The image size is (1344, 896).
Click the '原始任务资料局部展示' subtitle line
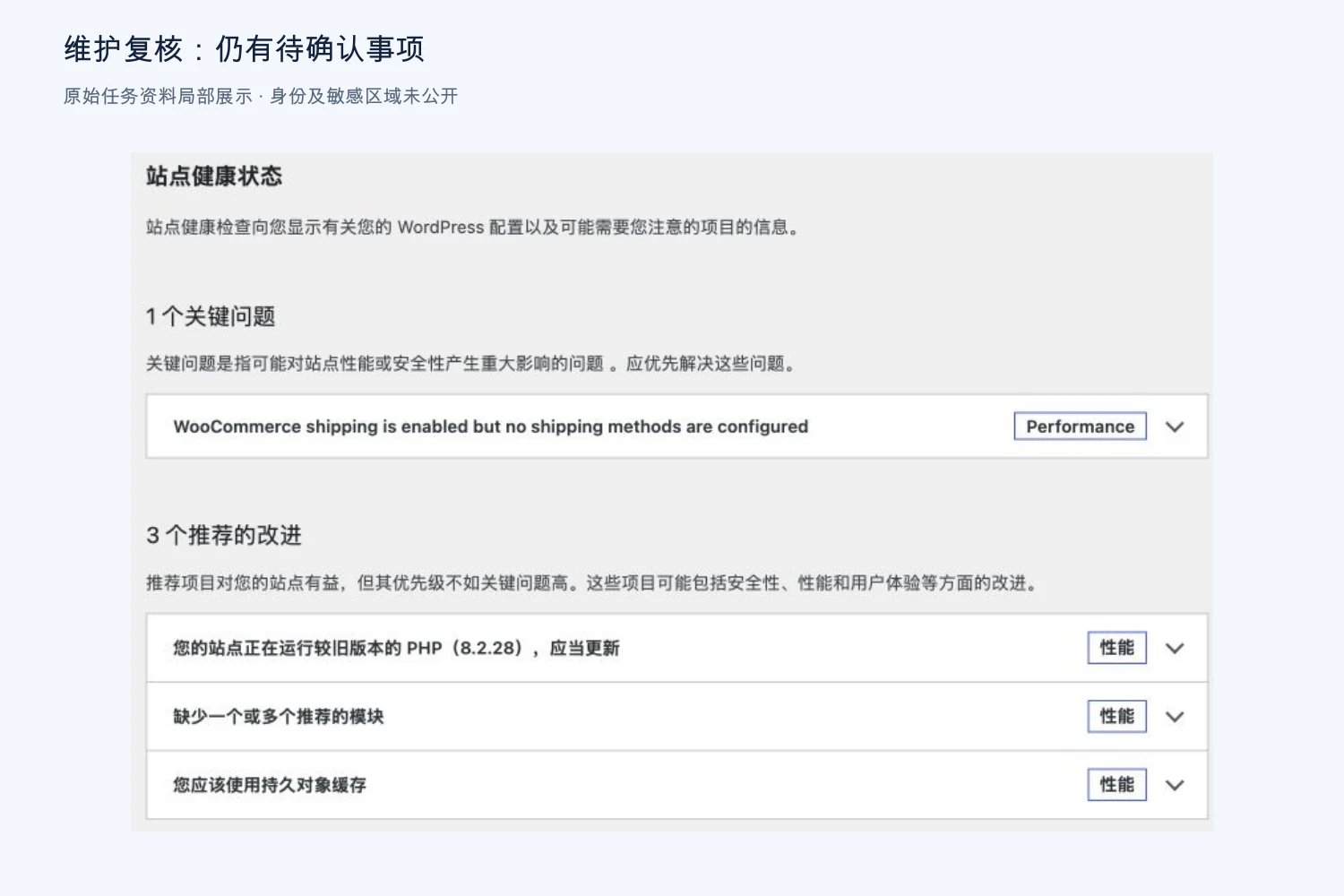(261, 96)
